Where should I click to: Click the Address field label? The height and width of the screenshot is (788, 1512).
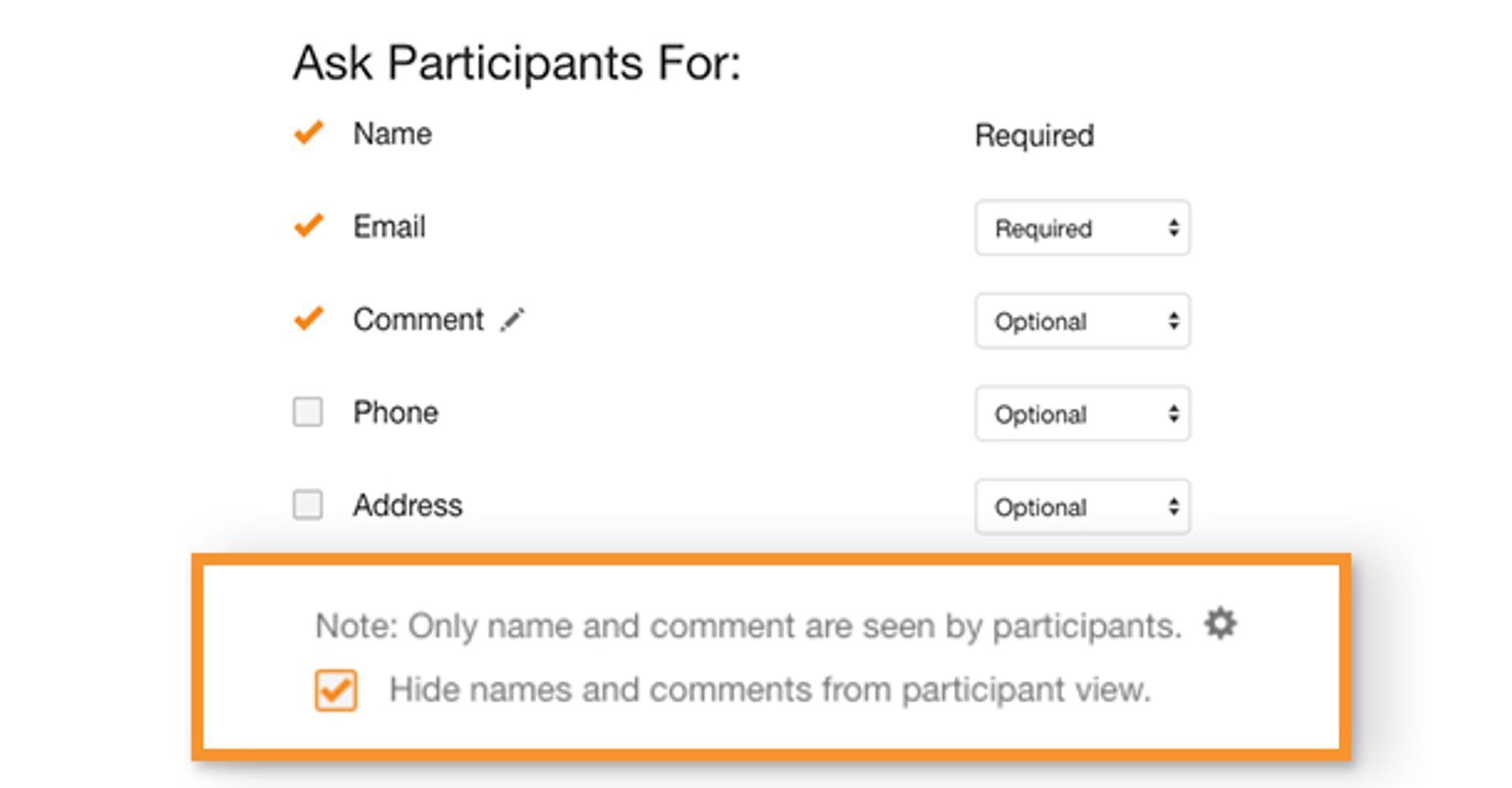point(407,505)
